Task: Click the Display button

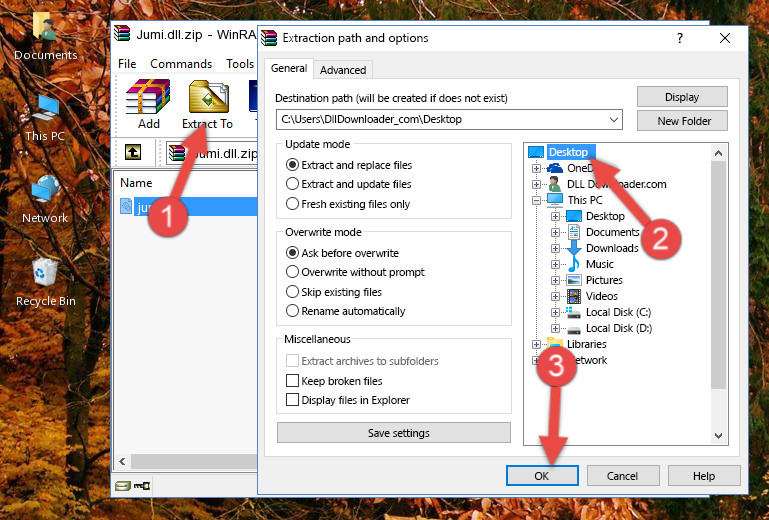Action: (x=682, y=97)
